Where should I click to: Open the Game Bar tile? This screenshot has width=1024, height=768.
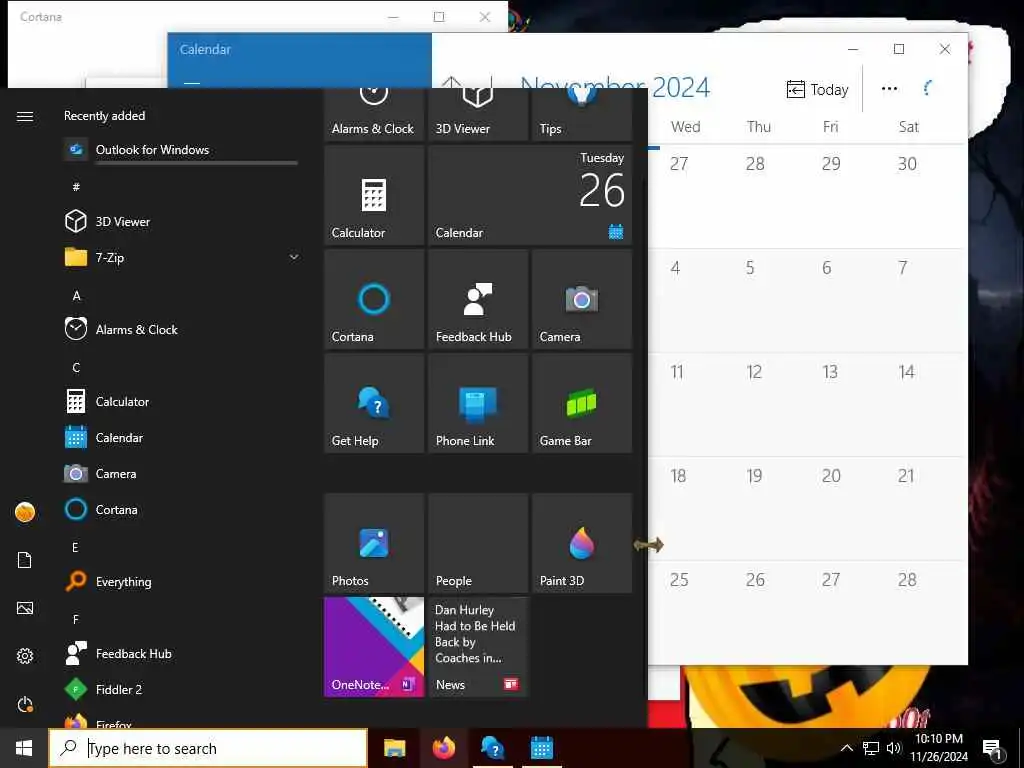point(582,403)
